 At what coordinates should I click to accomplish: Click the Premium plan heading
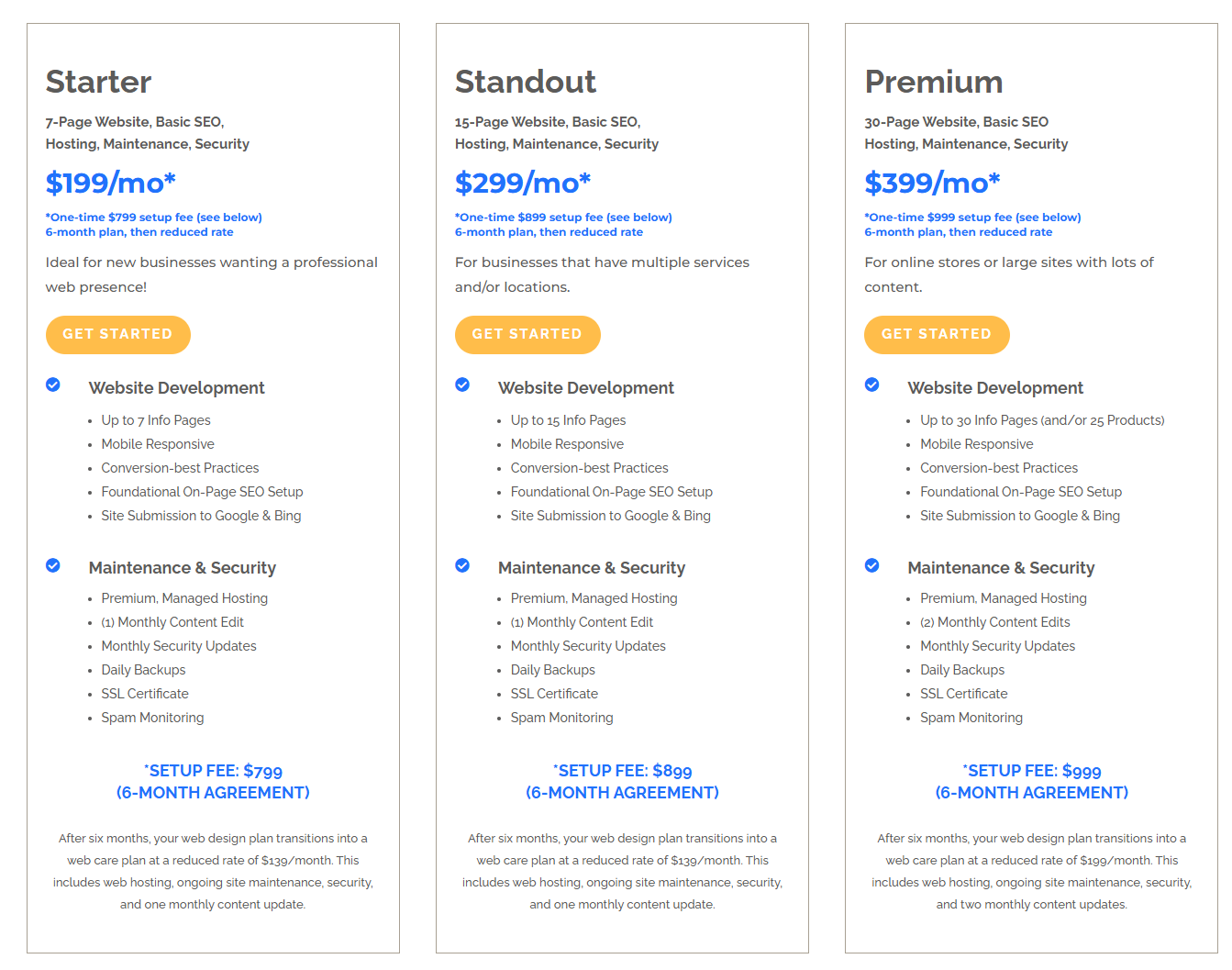point(934,82)
